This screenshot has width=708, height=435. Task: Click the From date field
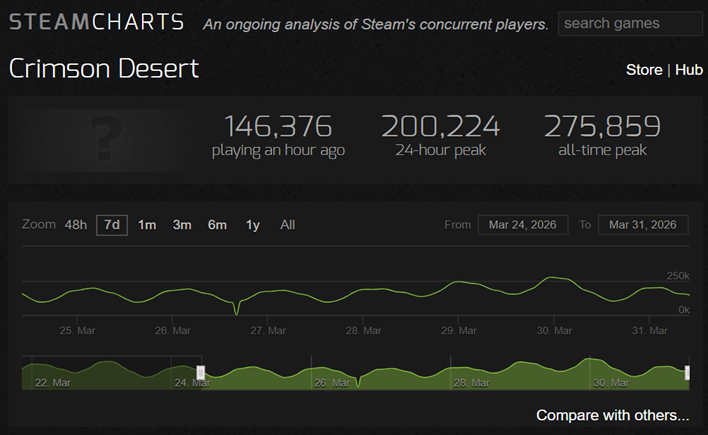pos(523,225)
